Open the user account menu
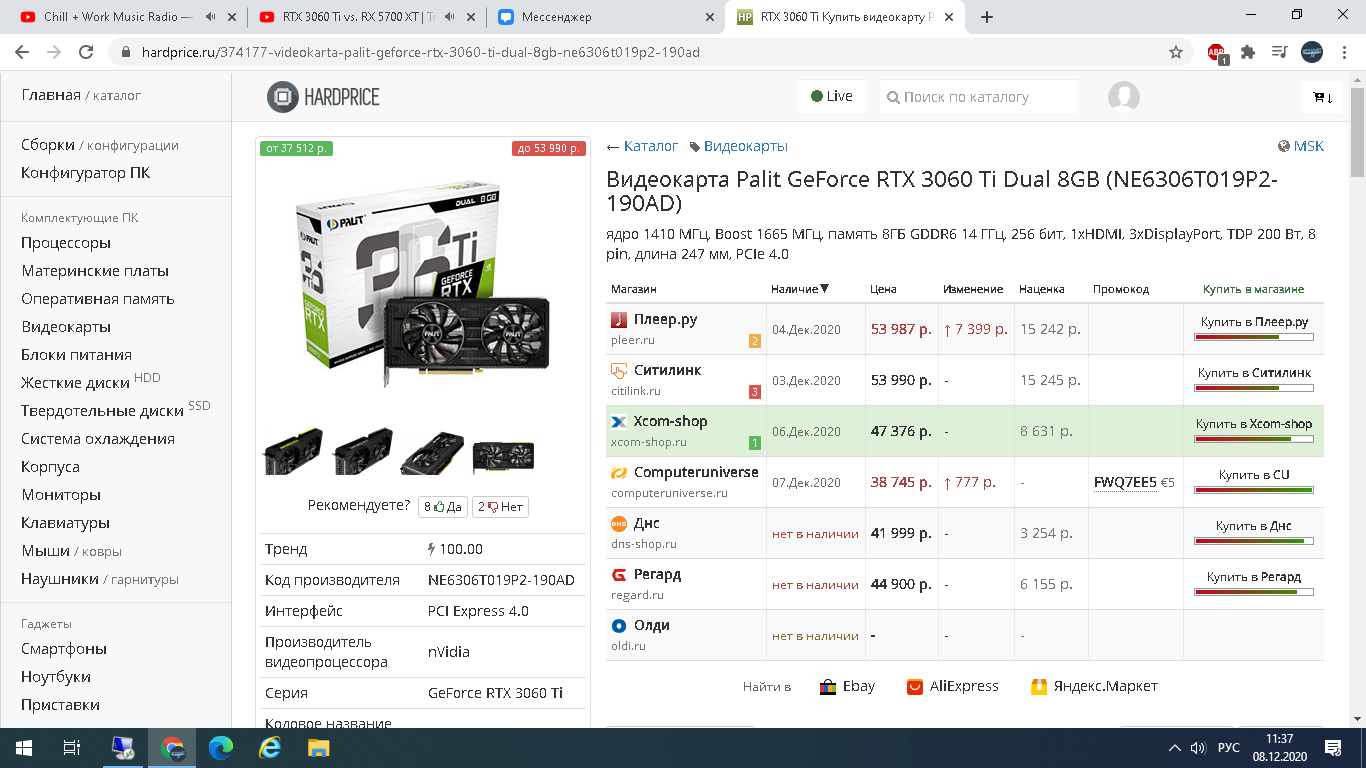The width and height of the screenshot is (1366, 768). coord(1122,96)
